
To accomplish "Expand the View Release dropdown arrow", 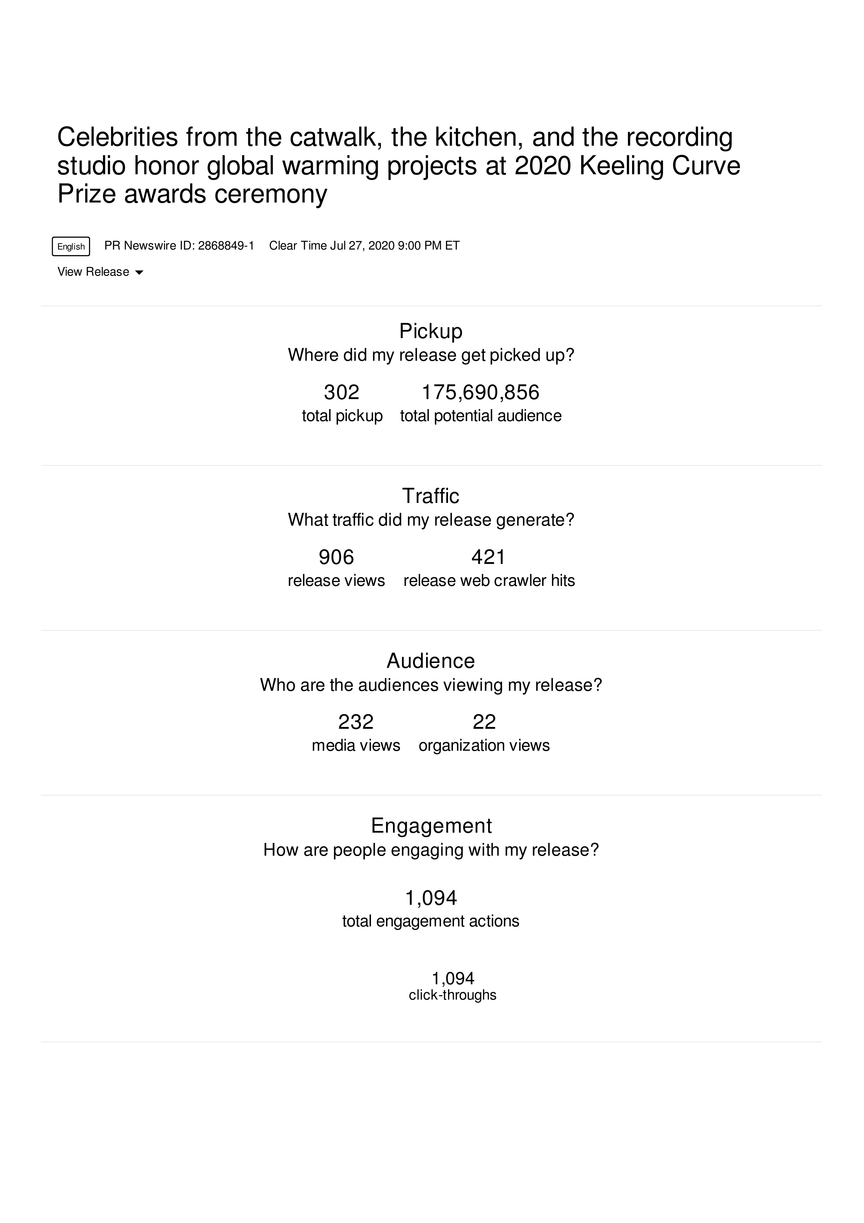I will tap(139, 273).
